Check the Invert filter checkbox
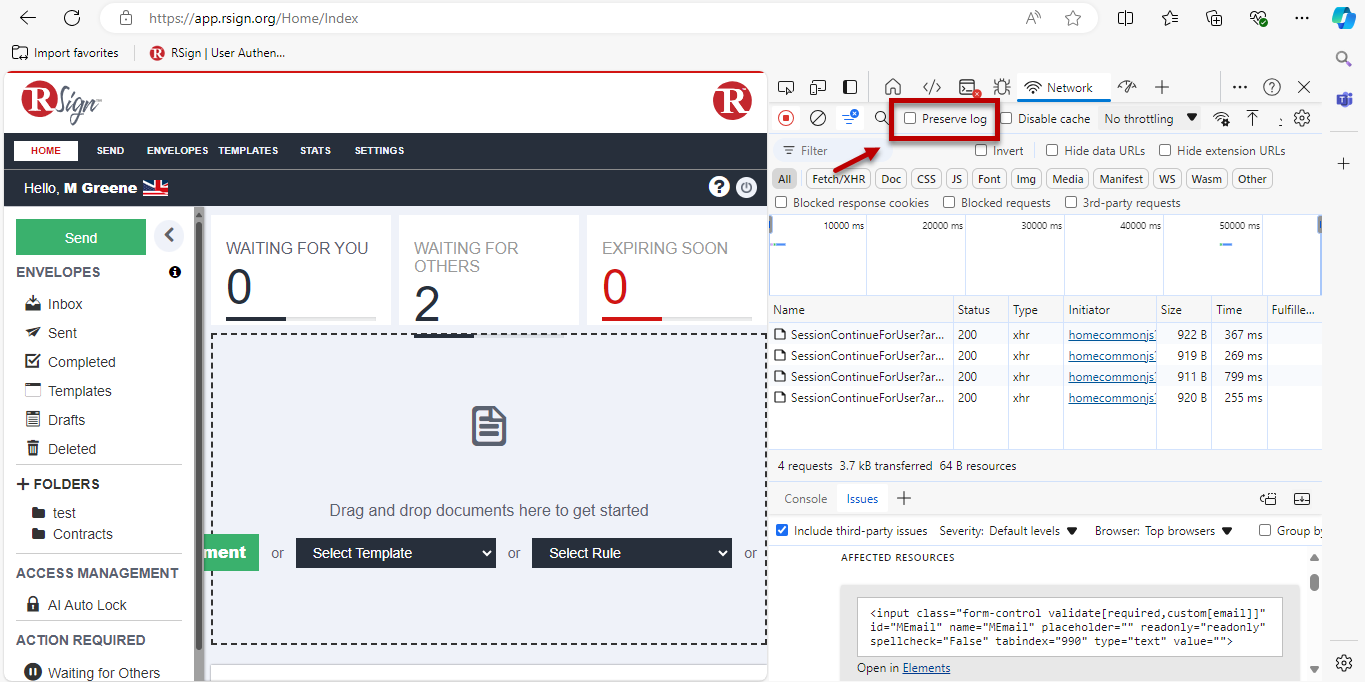 tap(981, 150)
